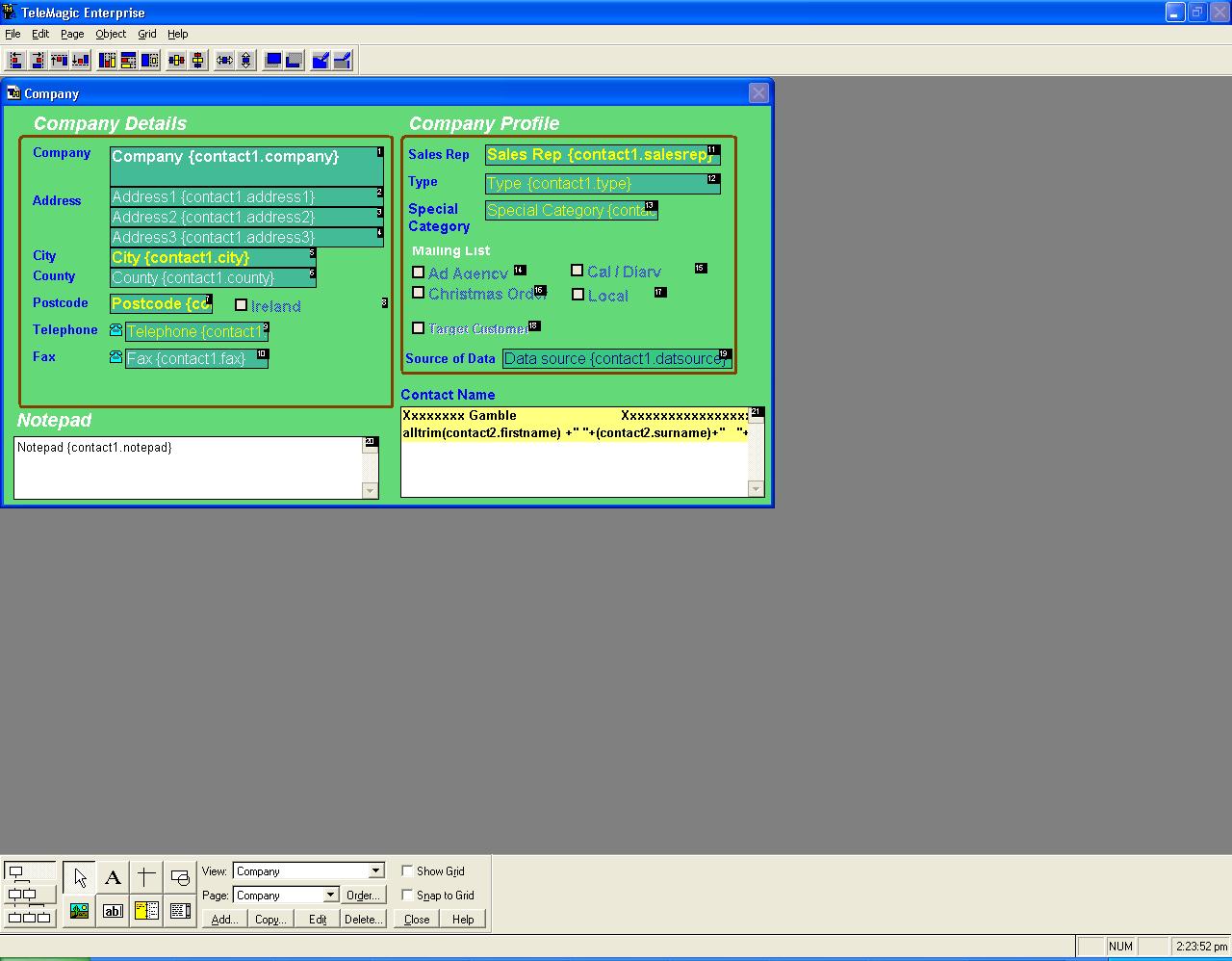Click the make same size toolbar icon
Viewport: 1232px width, 961px height.
pyautogui.click(x=150, y=61)
